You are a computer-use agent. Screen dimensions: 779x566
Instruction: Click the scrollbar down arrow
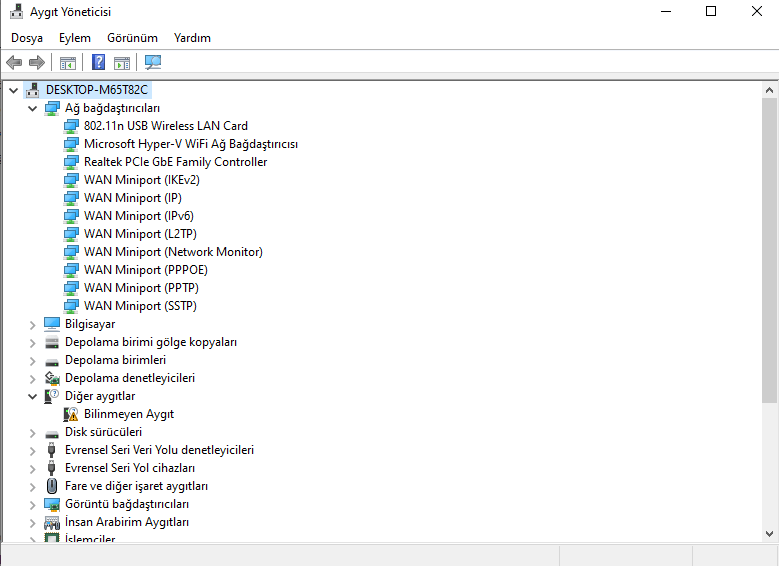pos(769,534)
